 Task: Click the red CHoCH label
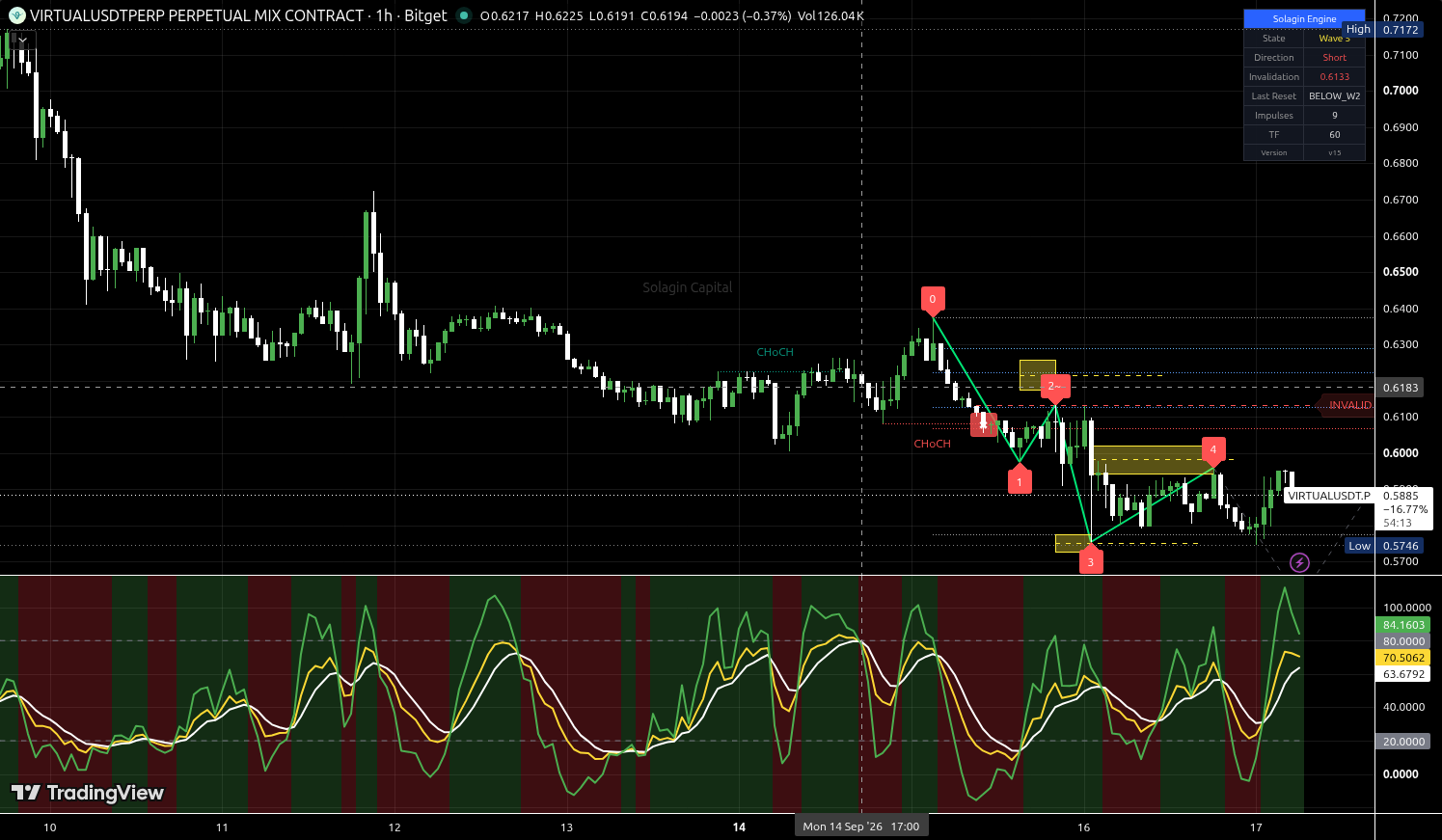[x=933, y=444]
